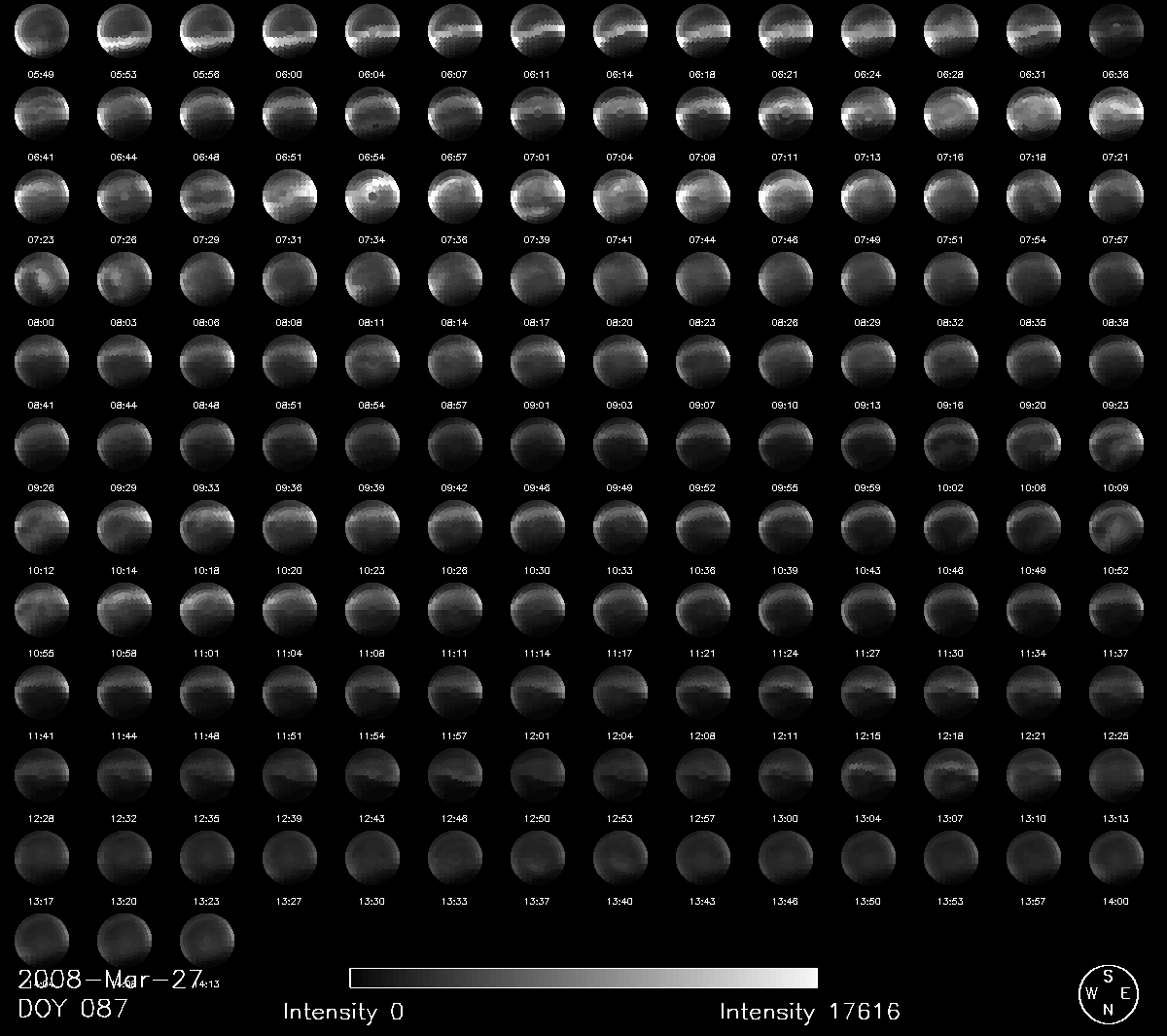Select the bright 07:34 globe thumbnail
This screenshot has width=1167, height=1036.
372,197
